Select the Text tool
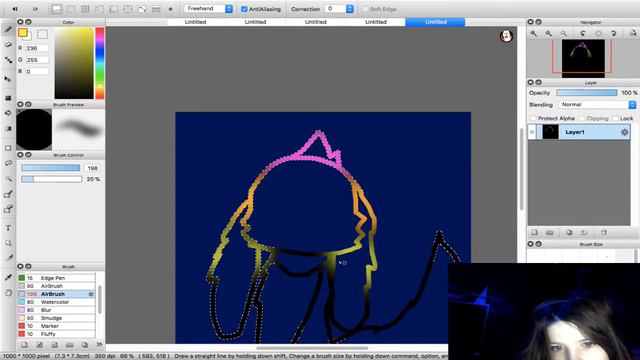 point(8,228)
